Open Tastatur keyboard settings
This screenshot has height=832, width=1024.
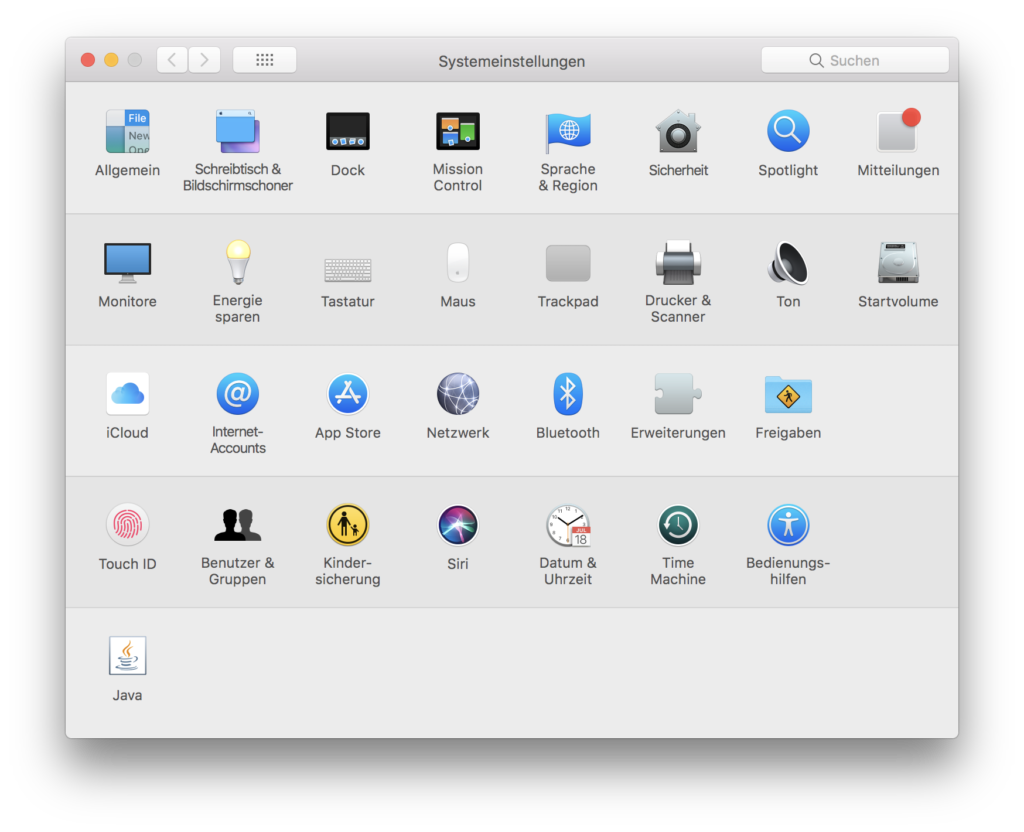(348, 268)
